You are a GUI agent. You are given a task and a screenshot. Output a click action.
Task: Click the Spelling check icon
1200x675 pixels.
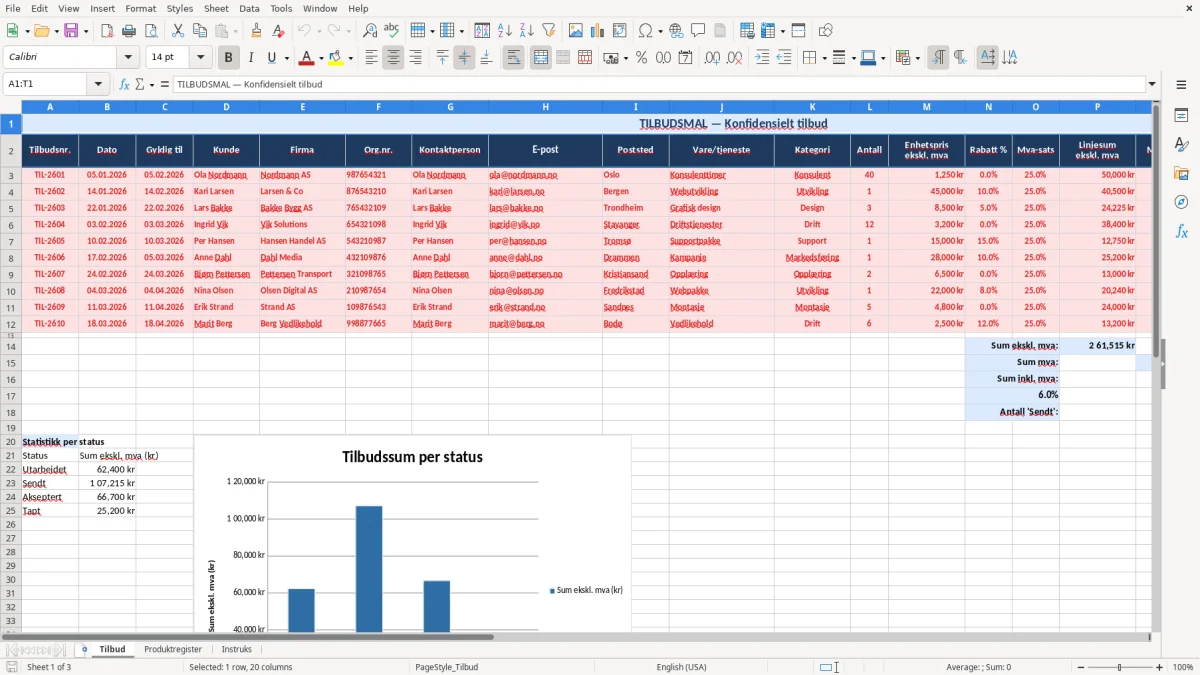(x=392, y=31)
